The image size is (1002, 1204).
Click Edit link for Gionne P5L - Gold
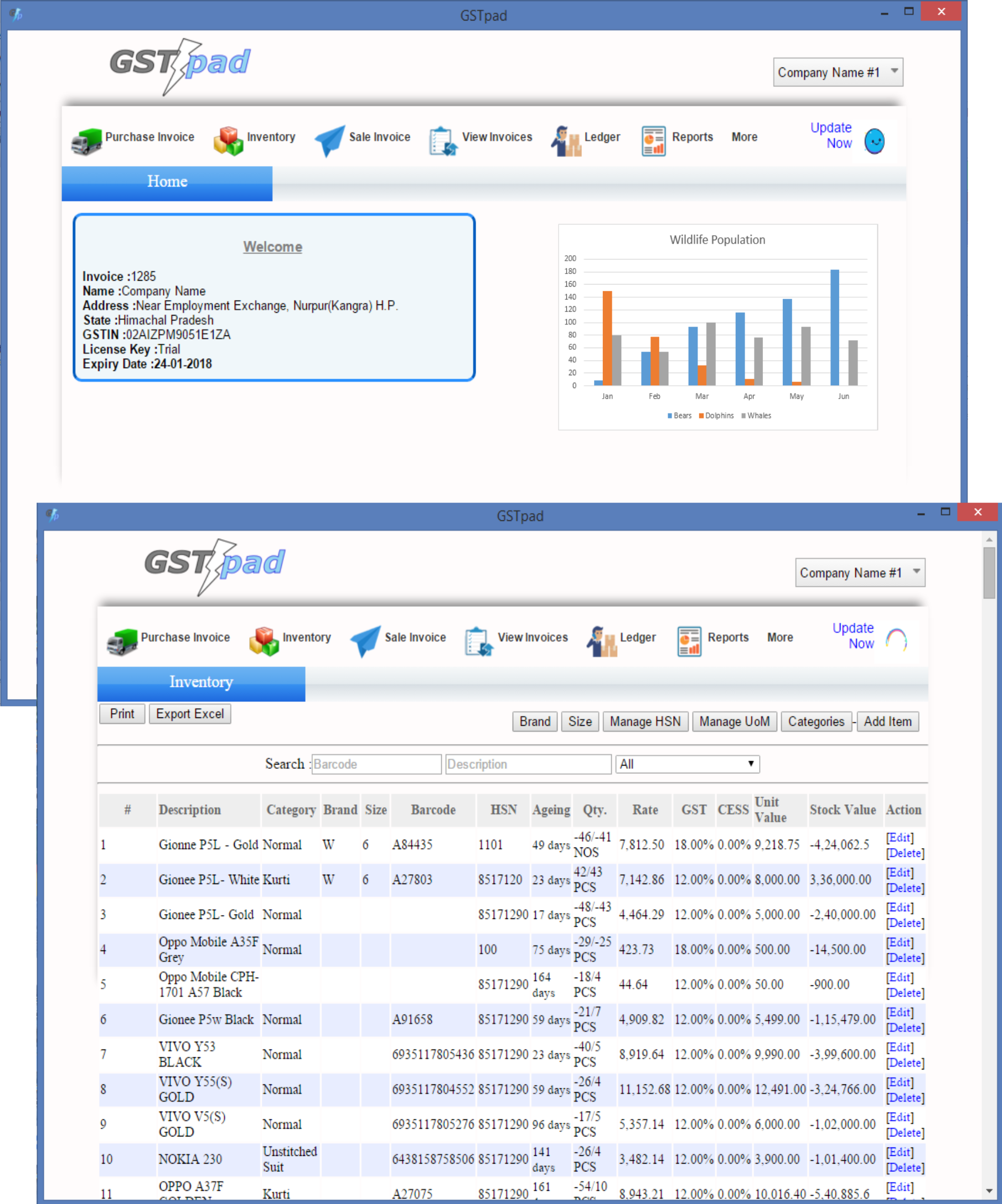(900, 837)
